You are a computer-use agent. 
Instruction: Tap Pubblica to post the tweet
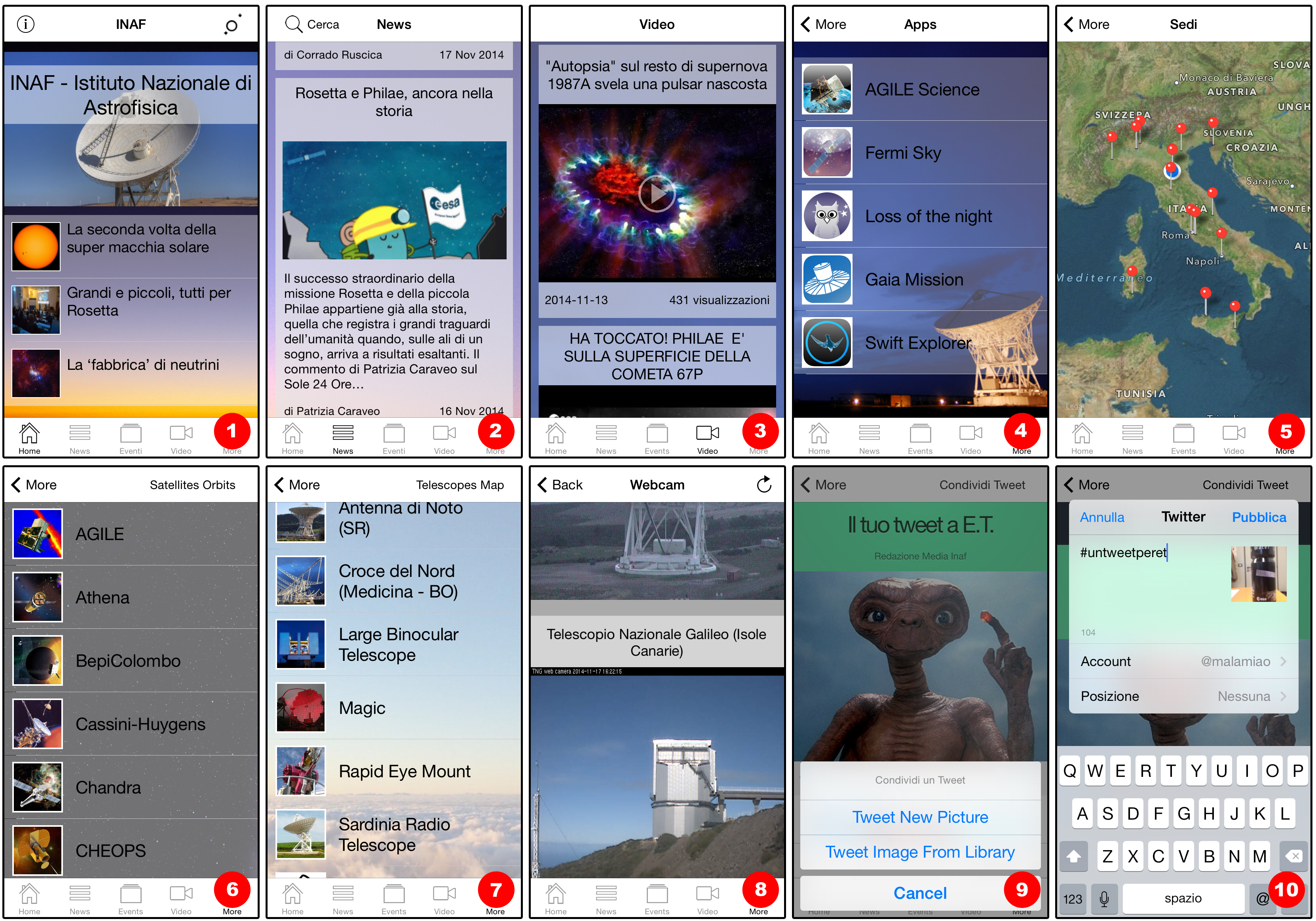(x=1259, y=517)
